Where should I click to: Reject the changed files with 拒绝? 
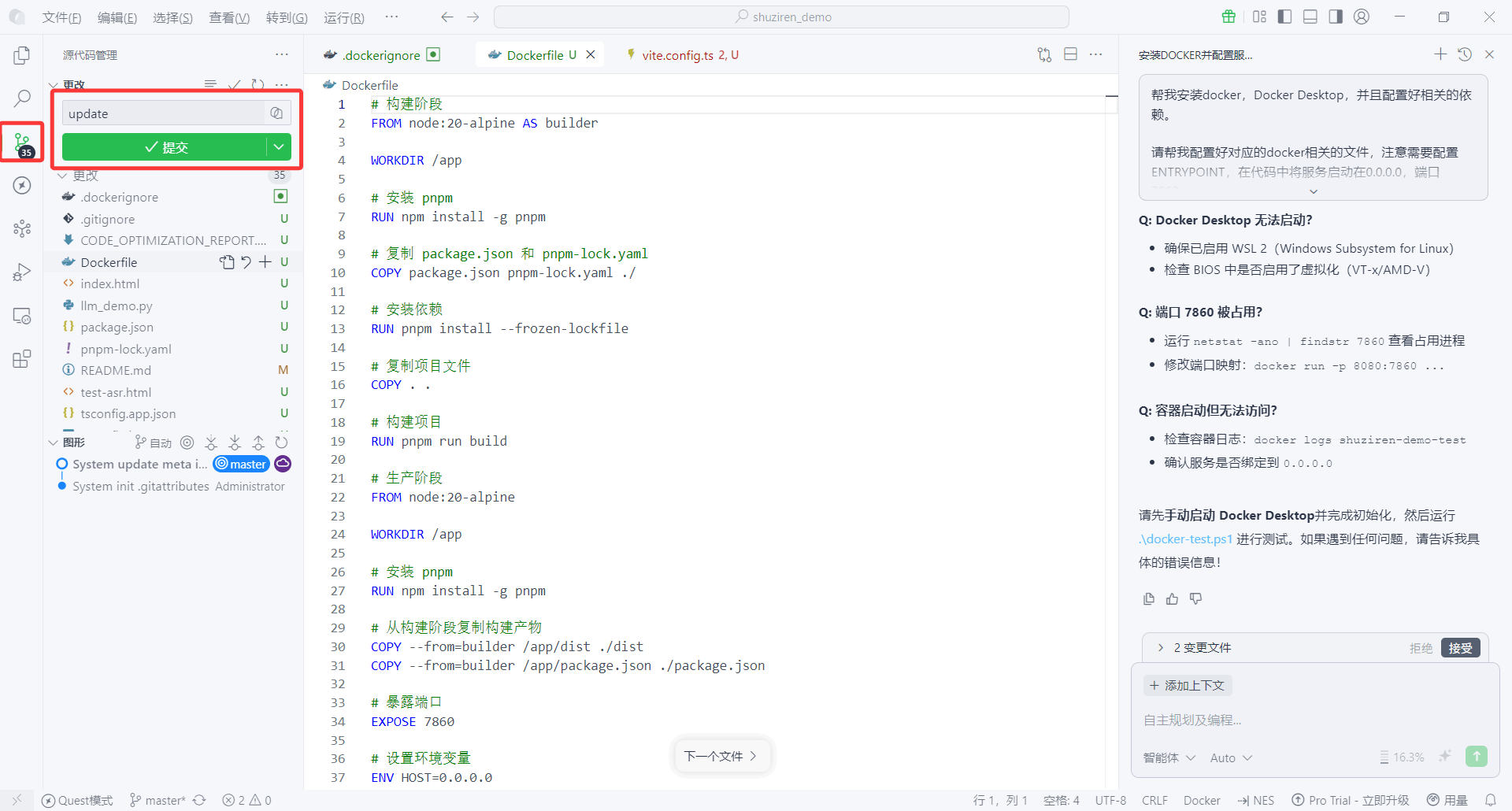click(1421, 647)
